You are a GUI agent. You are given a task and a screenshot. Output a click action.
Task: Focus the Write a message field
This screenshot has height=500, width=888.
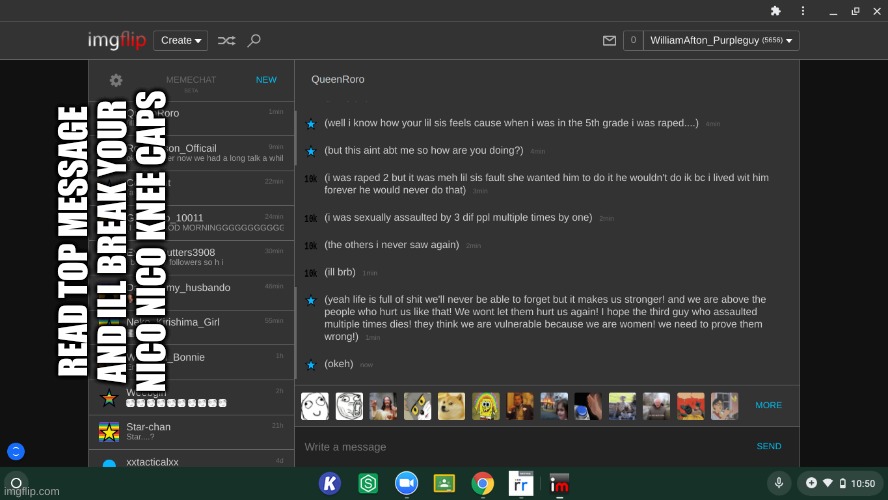tap(520, 446)
